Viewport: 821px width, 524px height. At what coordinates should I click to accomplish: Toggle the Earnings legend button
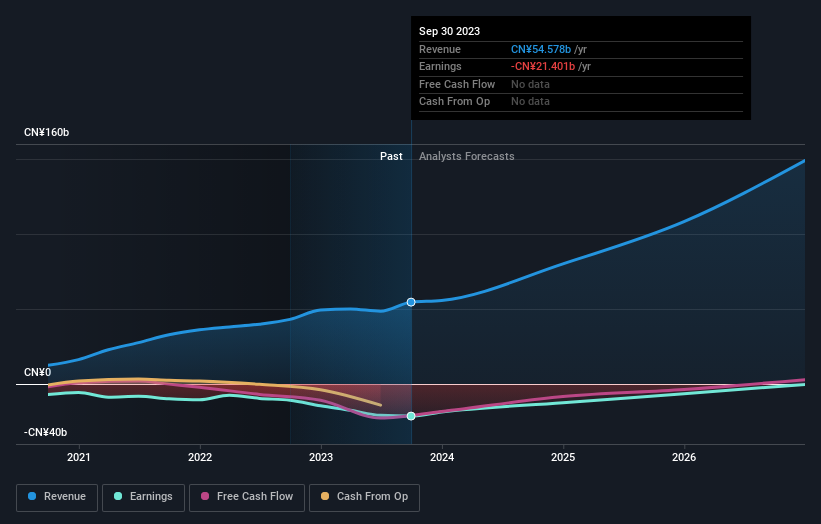pyautogui.click(x=143, y=497)
